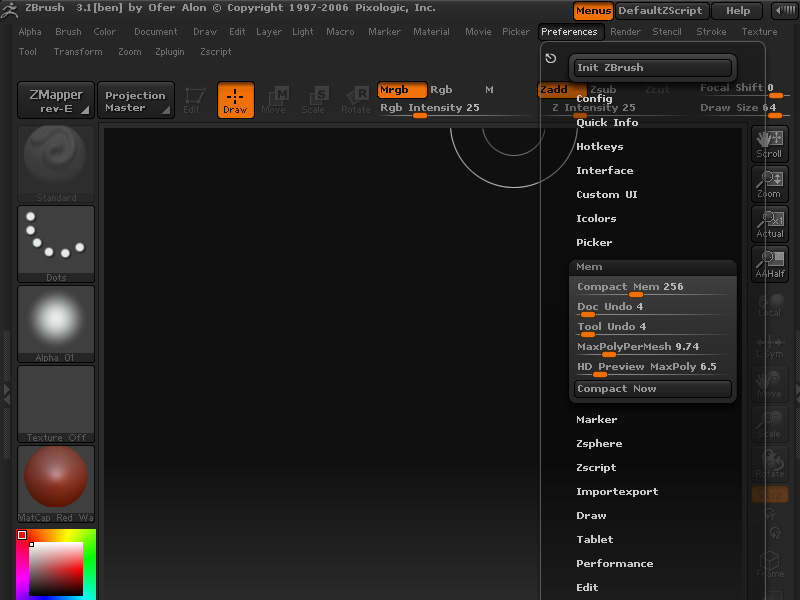Viewport: 800px width, 600px height.
Task: Open ZMapper rev-E plugin
Action: coord(56,101)
